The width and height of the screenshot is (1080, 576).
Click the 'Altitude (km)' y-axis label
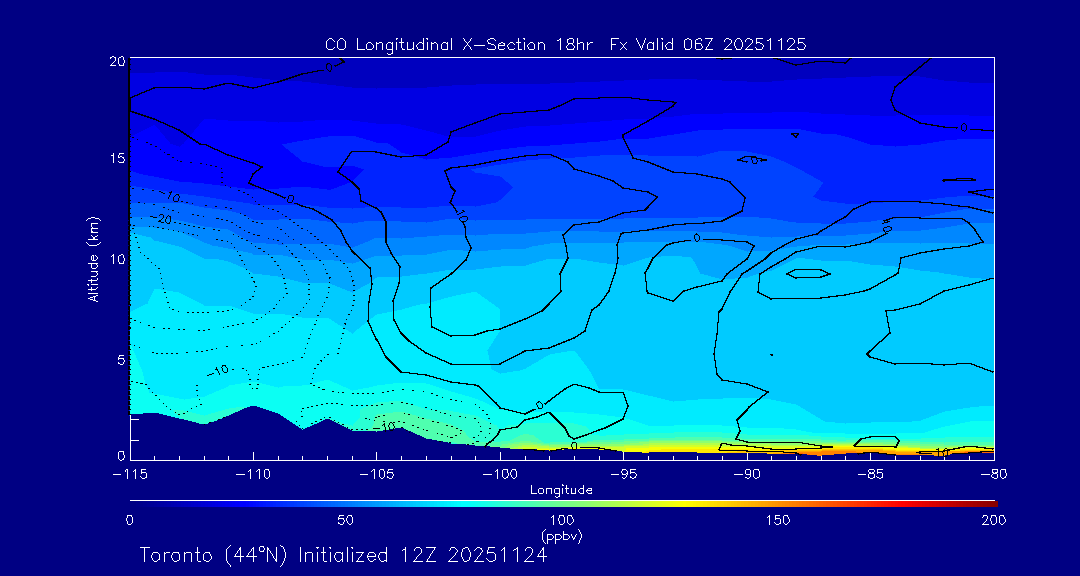coord(93,259)
